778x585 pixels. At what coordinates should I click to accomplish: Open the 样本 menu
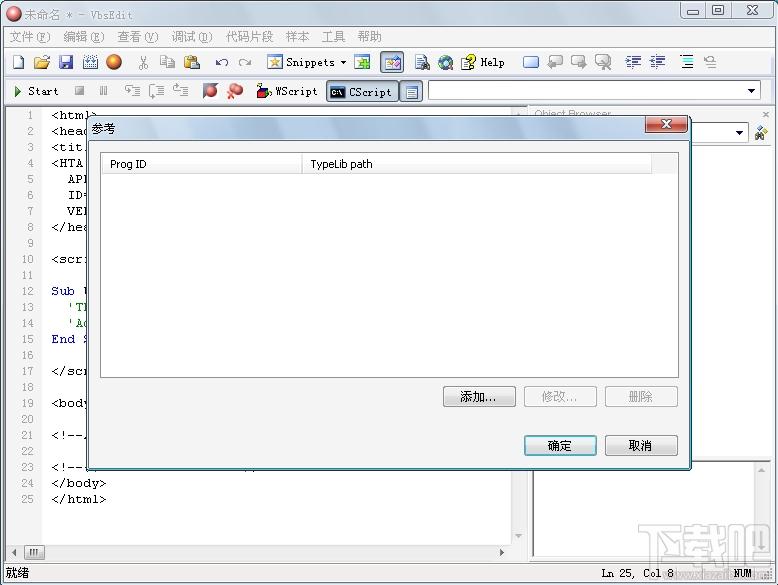[x=298, y=37]
